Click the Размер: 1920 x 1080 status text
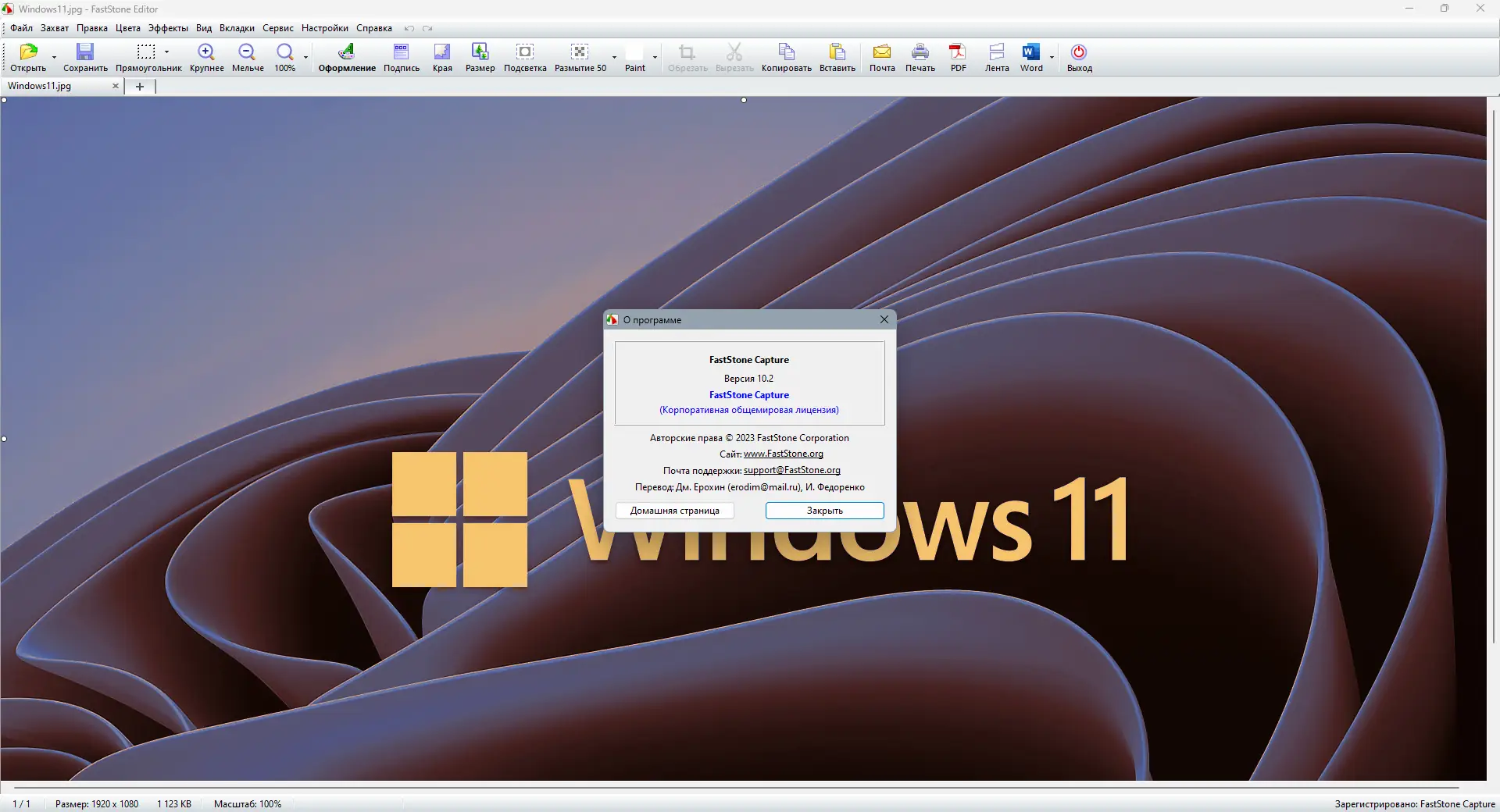Screen dimensions: 1500x812 point(97,804)
